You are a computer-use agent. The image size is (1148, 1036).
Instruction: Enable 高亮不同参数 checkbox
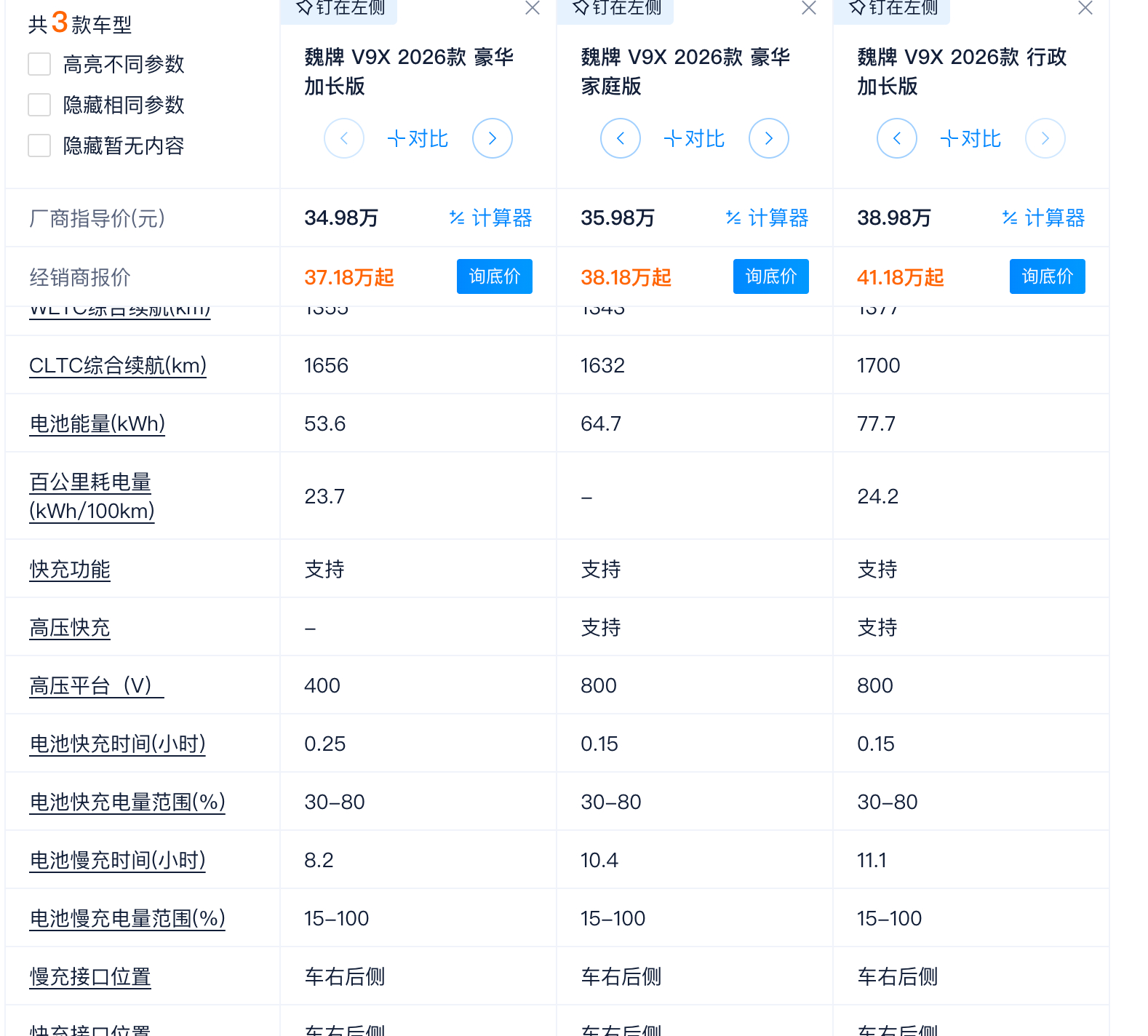coord(39,64)
